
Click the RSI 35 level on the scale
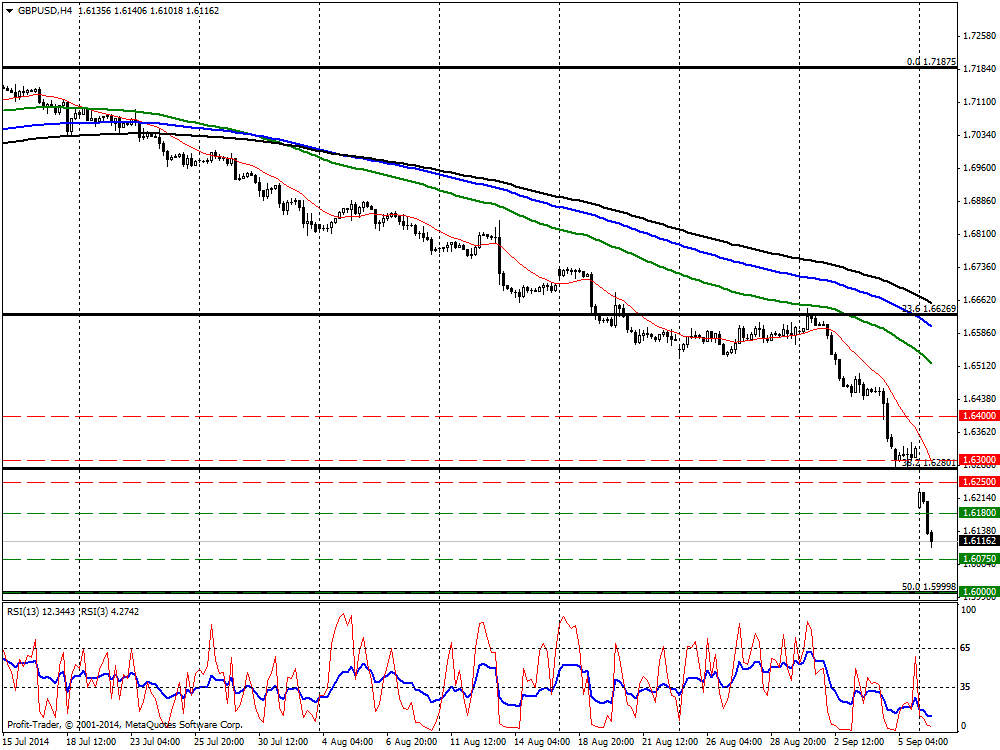point(967,687)
